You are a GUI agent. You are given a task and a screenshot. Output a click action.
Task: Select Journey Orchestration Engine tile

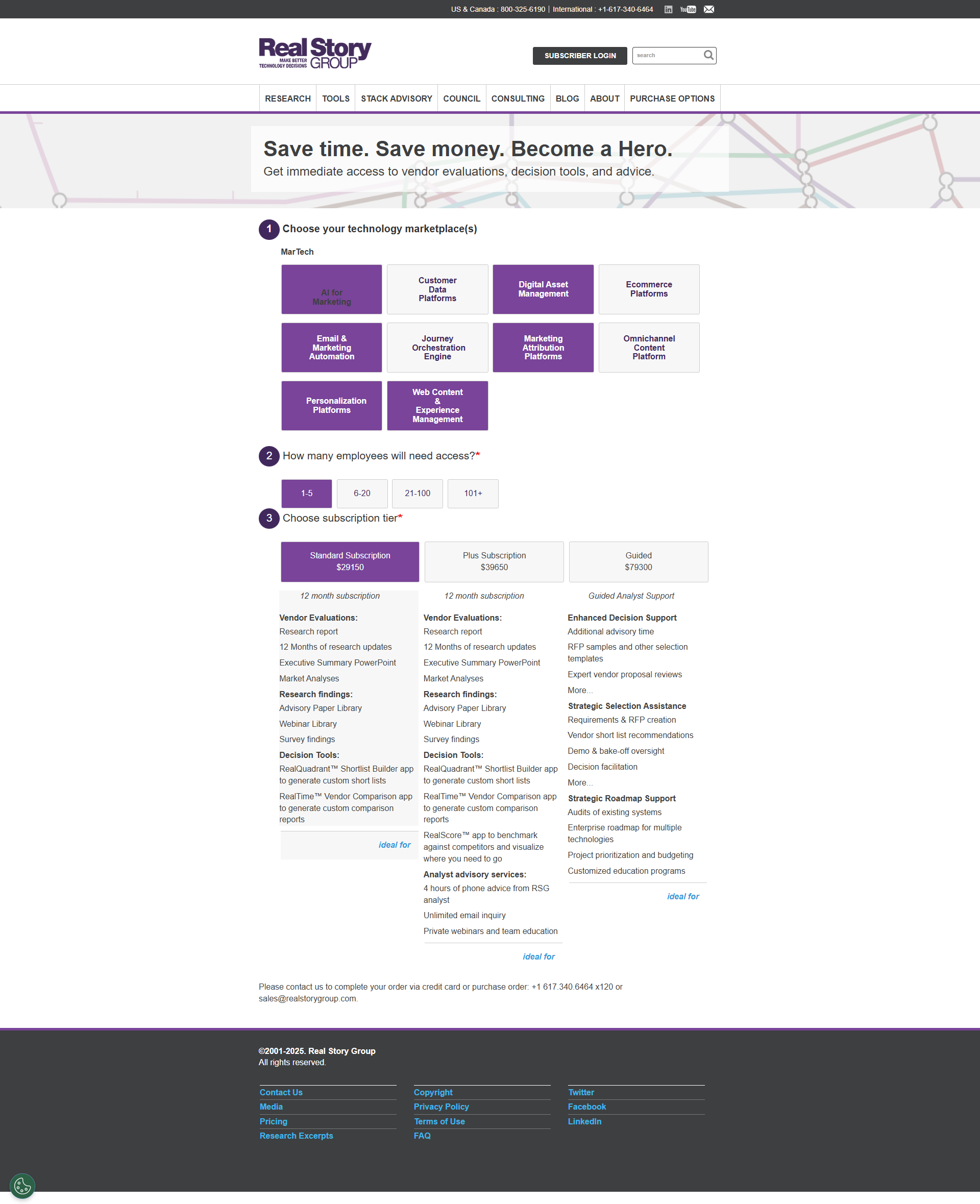[437, 347]
